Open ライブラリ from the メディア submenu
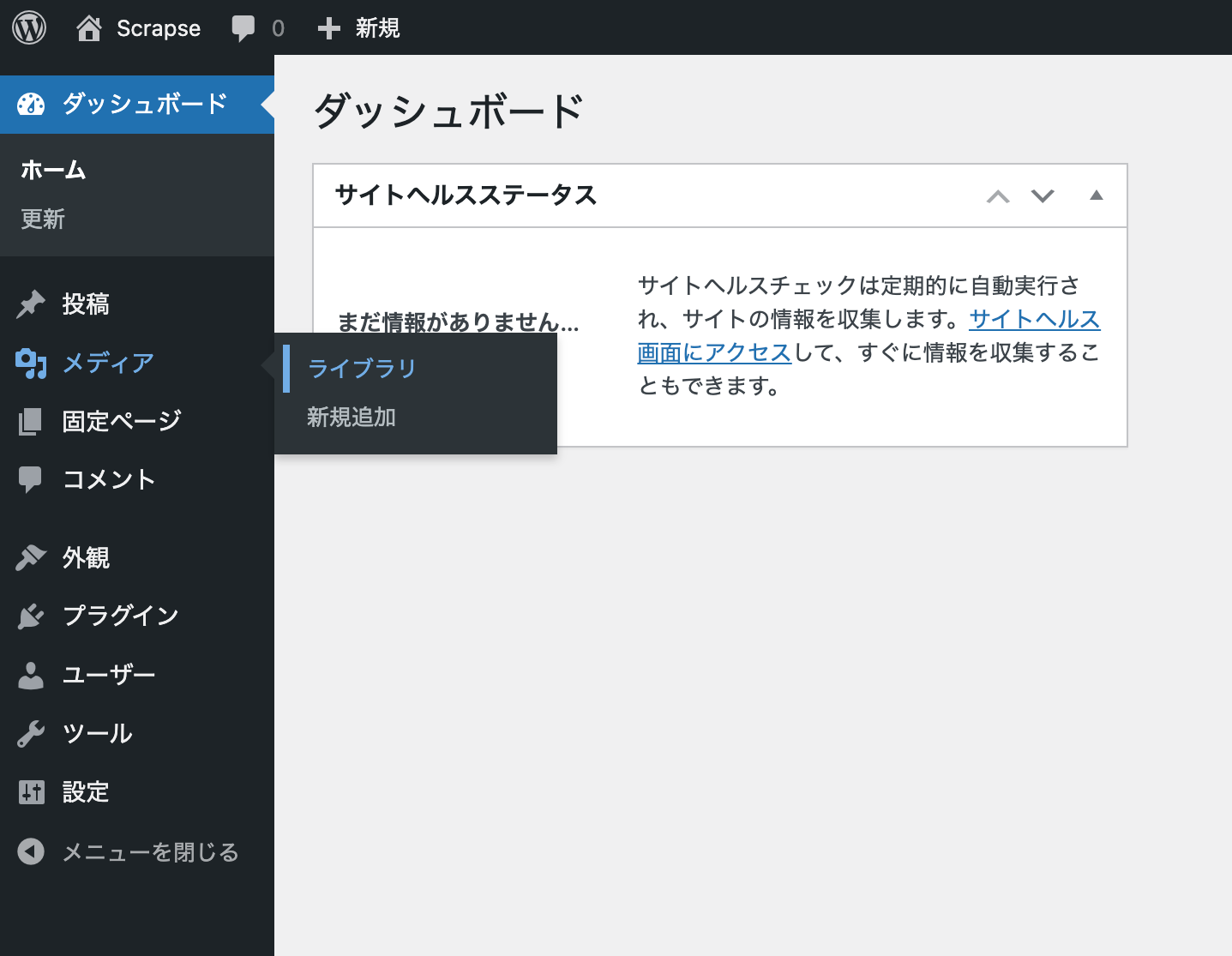Screen dimensions: 1232x956 (x=360, y=367)
